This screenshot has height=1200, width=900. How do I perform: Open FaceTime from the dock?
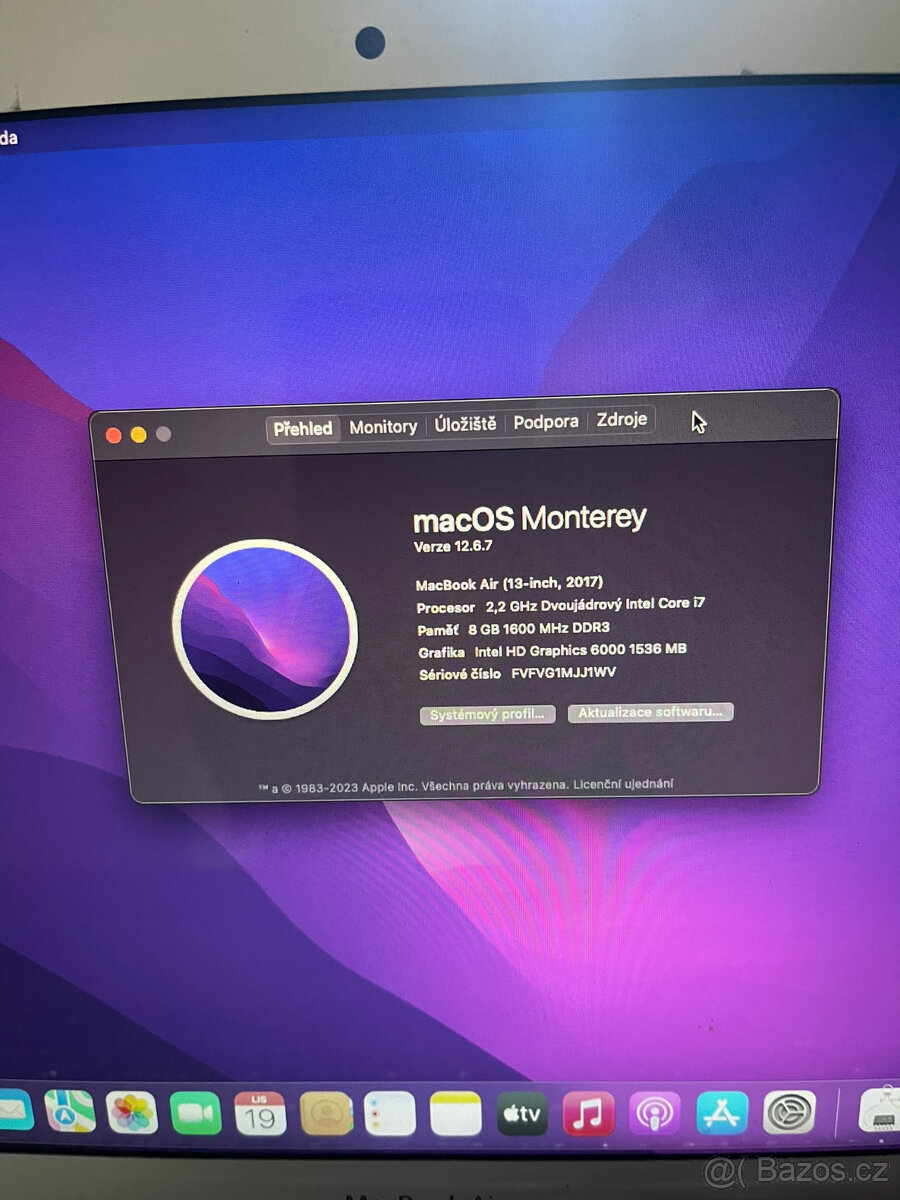point(196,1113)
